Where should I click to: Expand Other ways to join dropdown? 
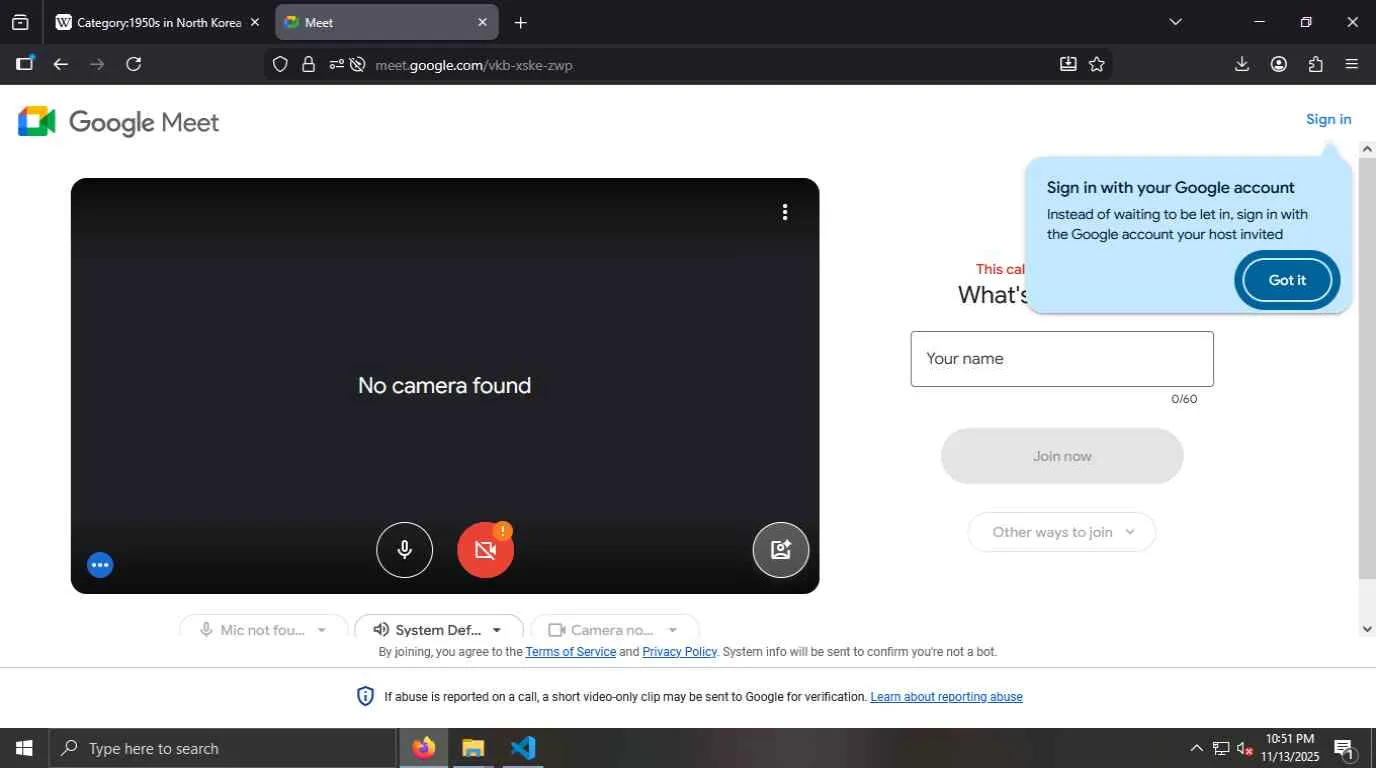(1062, 532)
